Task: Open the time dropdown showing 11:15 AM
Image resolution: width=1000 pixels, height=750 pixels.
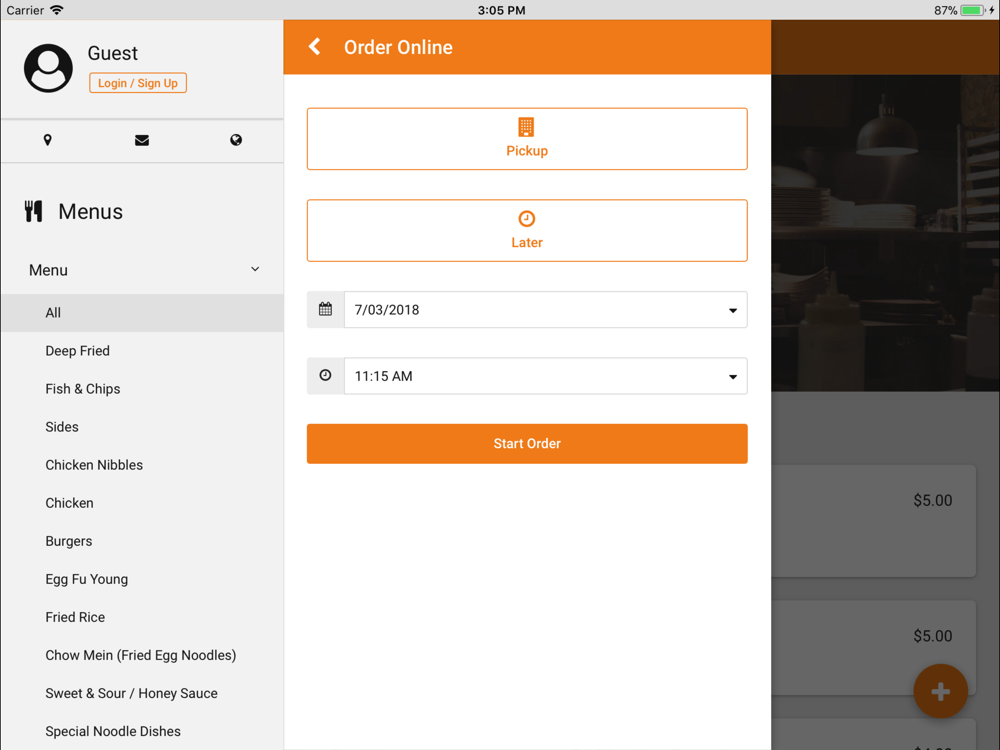Action: (x=545, y=376)
